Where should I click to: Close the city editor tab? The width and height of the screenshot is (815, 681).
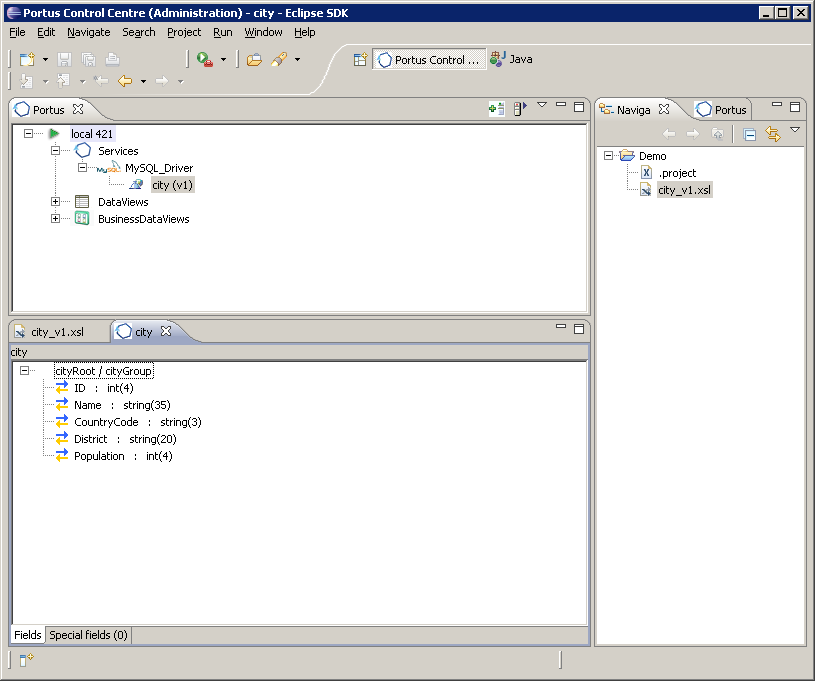(166, 331)
